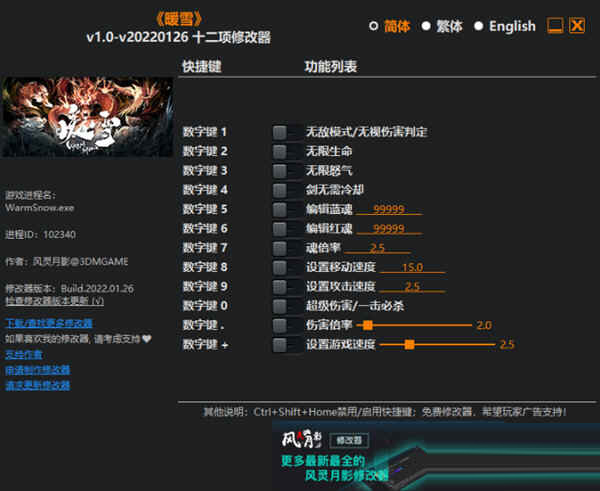Enable the 无限生命 toggle
Screen dimensions: 600x491
pos(286,151)
